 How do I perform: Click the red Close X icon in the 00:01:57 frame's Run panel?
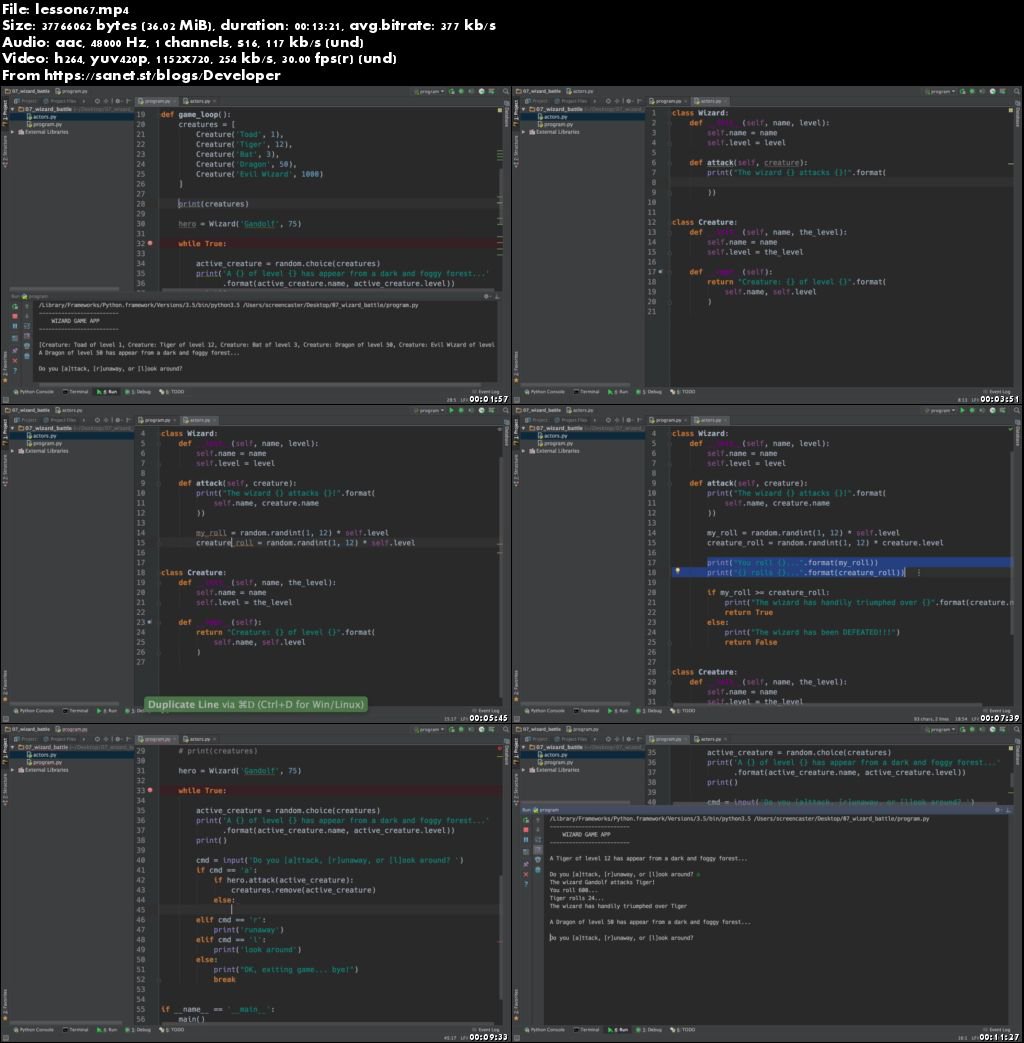tap(15, 361)
